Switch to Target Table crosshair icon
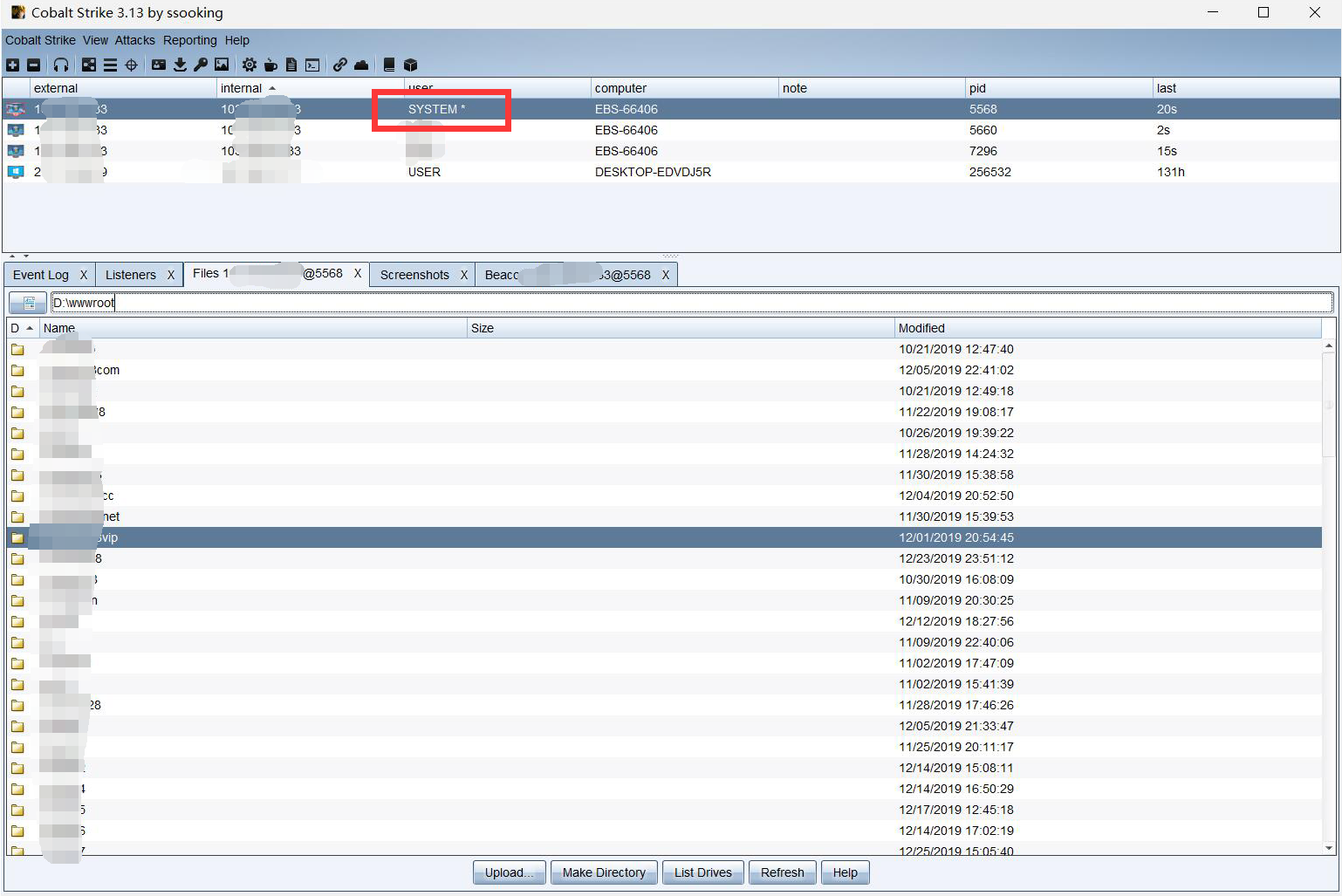Image resolution: width=1342 pixels, height=896 pixels. (x=131, y=65)
